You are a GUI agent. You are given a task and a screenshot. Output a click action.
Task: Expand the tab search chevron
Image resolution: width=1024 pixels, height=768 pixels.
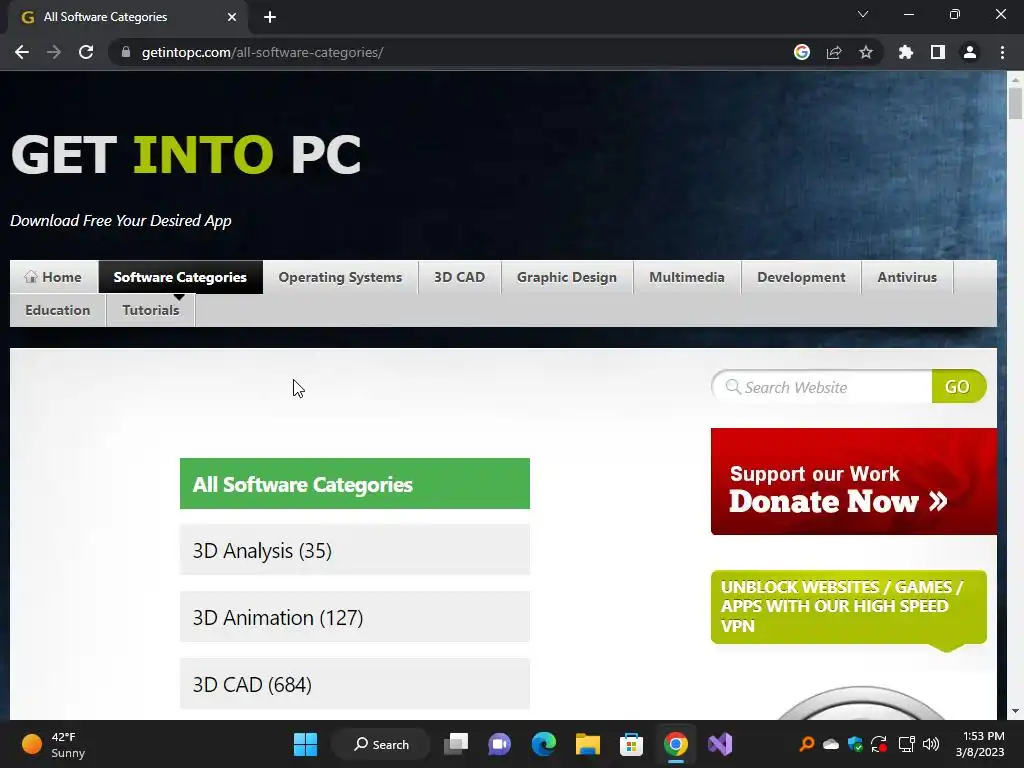pyautogui.click(x=863, y=14)
